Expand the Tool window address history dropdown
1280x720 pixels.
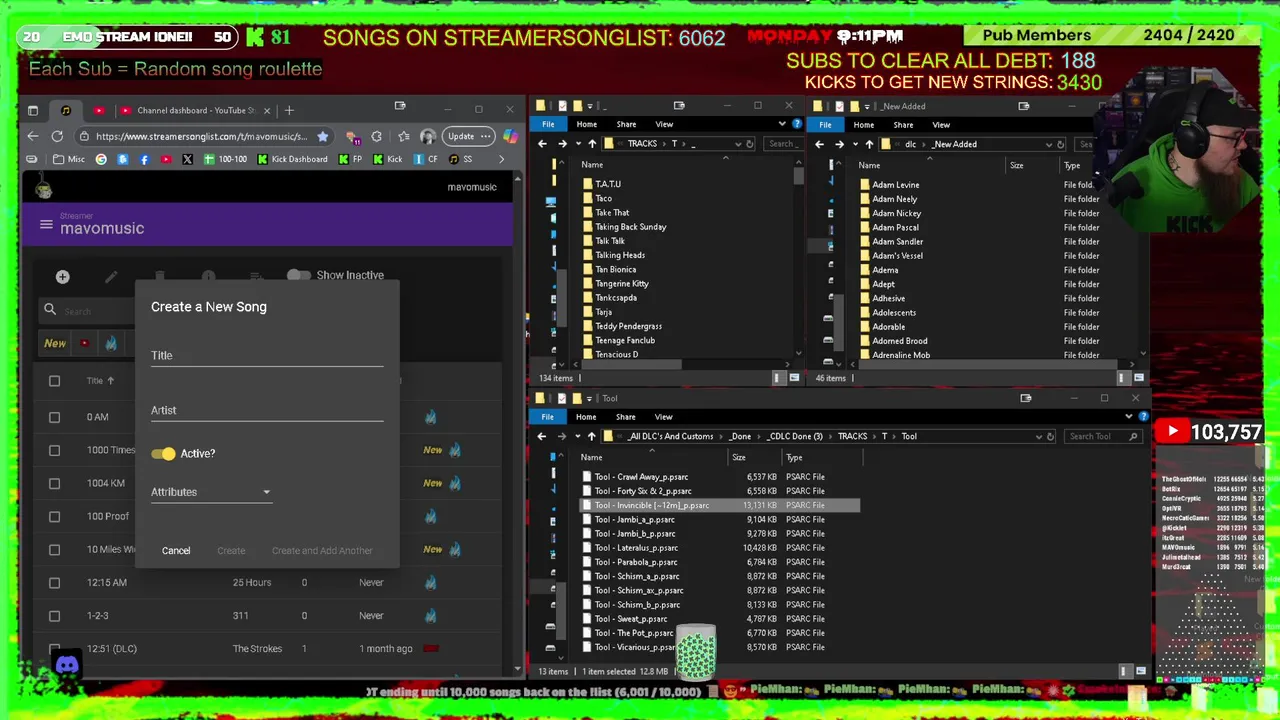coord(1038,436)
